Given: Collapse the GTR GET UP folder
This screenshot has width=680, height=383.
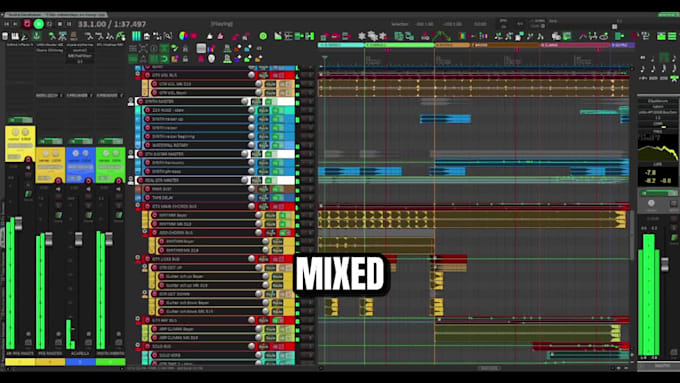Looking at the screenshot, I should click(x=145, y=267).
